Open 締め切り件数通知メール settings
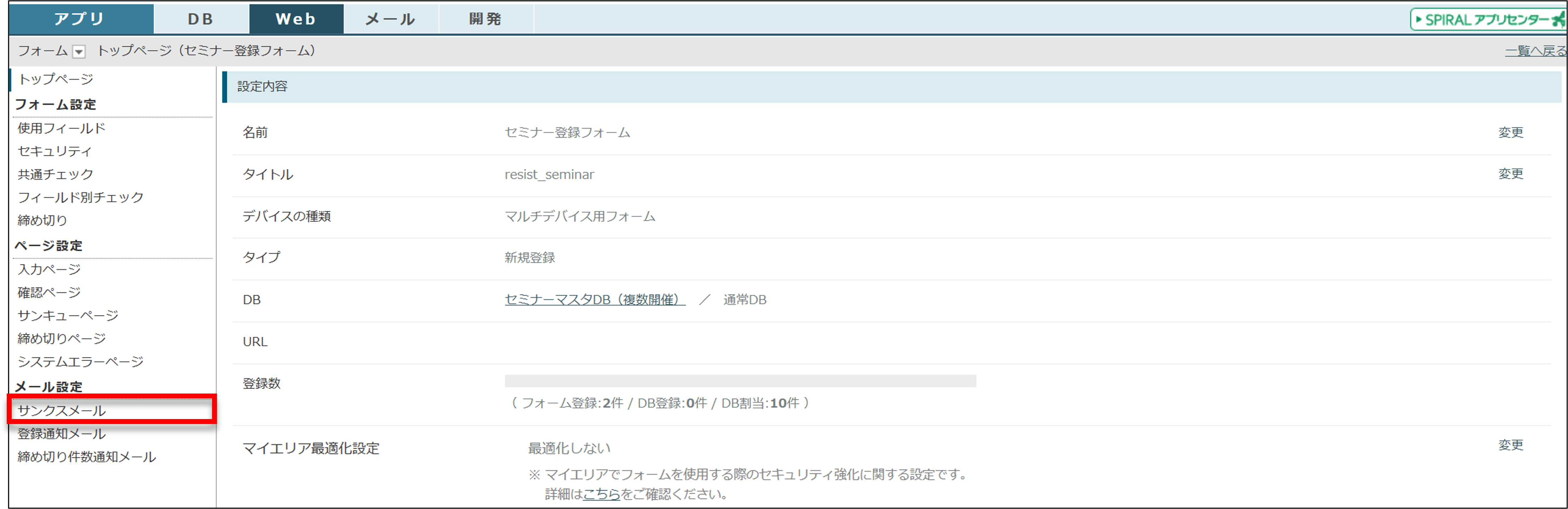The height and width of the screenshot is (509, 1568). (x=86, y=457)
